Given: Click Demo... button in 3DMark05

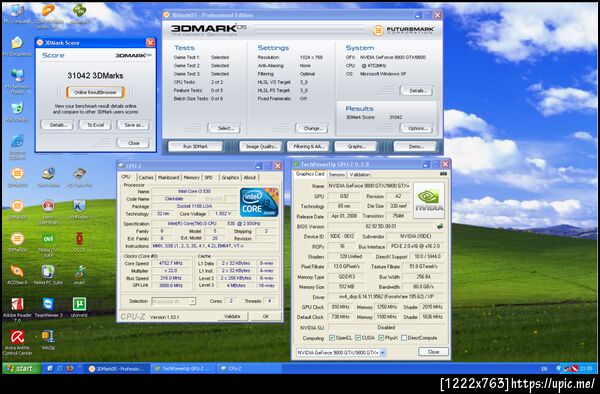Looking at the screenshot, I should [415, 147].
